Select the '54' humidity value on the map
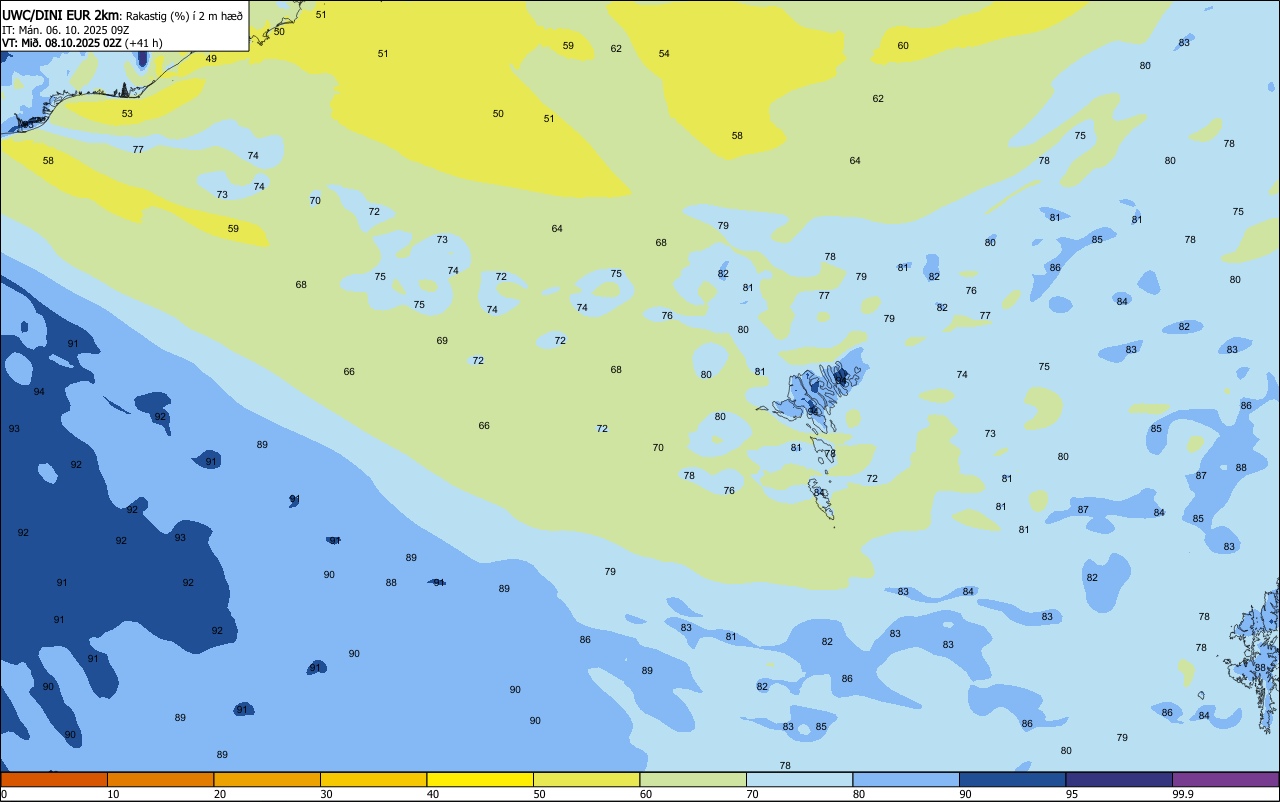Screen dimensions: 1280x802 coord(664,54)
